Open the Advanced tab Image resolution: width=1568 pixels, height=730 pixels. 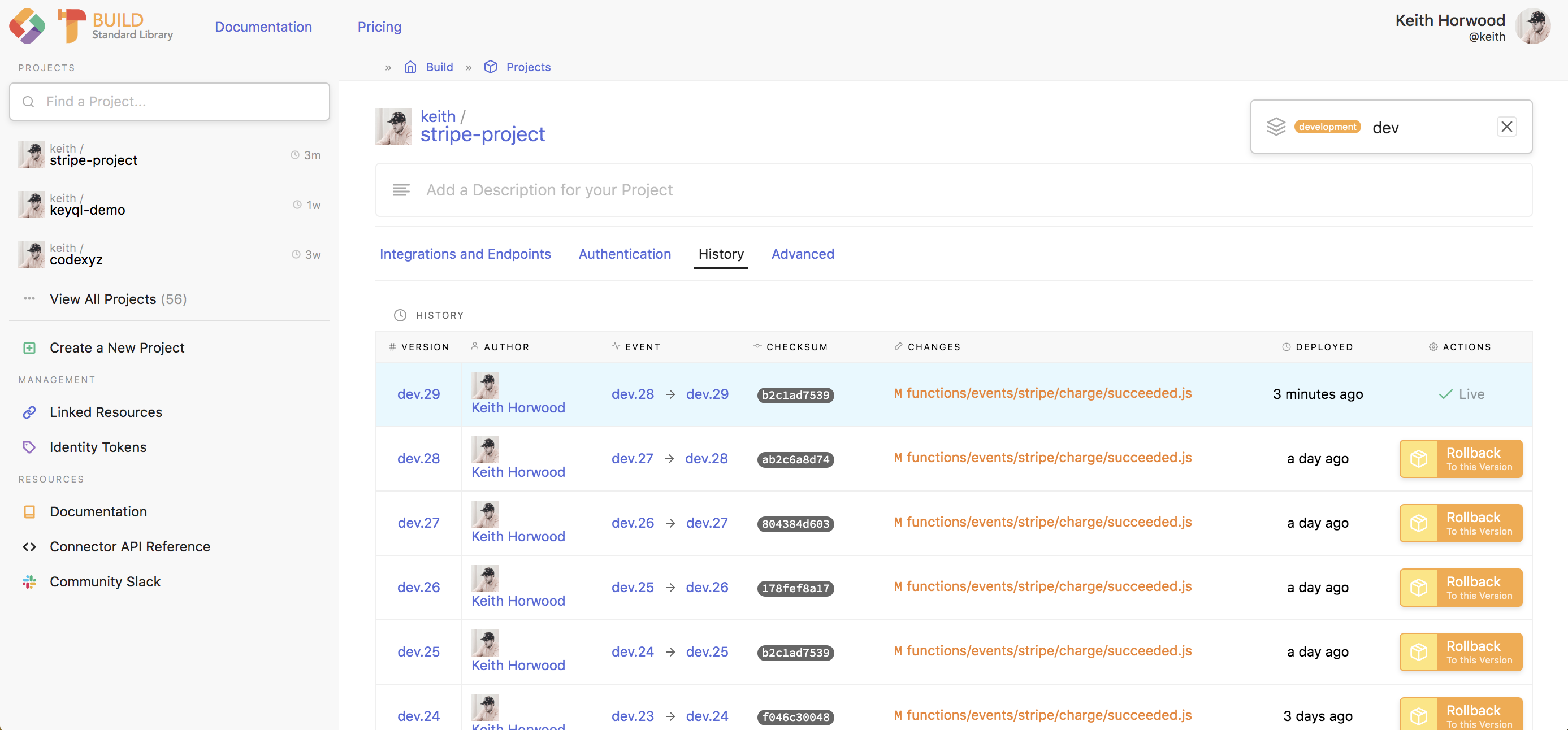(x=802, y=254)
